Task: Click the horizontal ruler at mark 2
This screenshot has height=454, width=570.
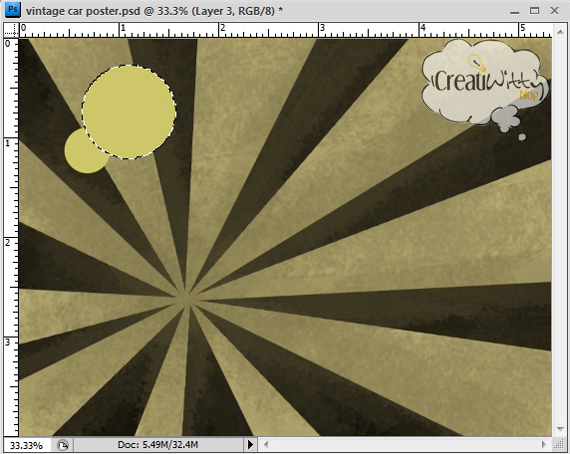Action: point(221,30)
